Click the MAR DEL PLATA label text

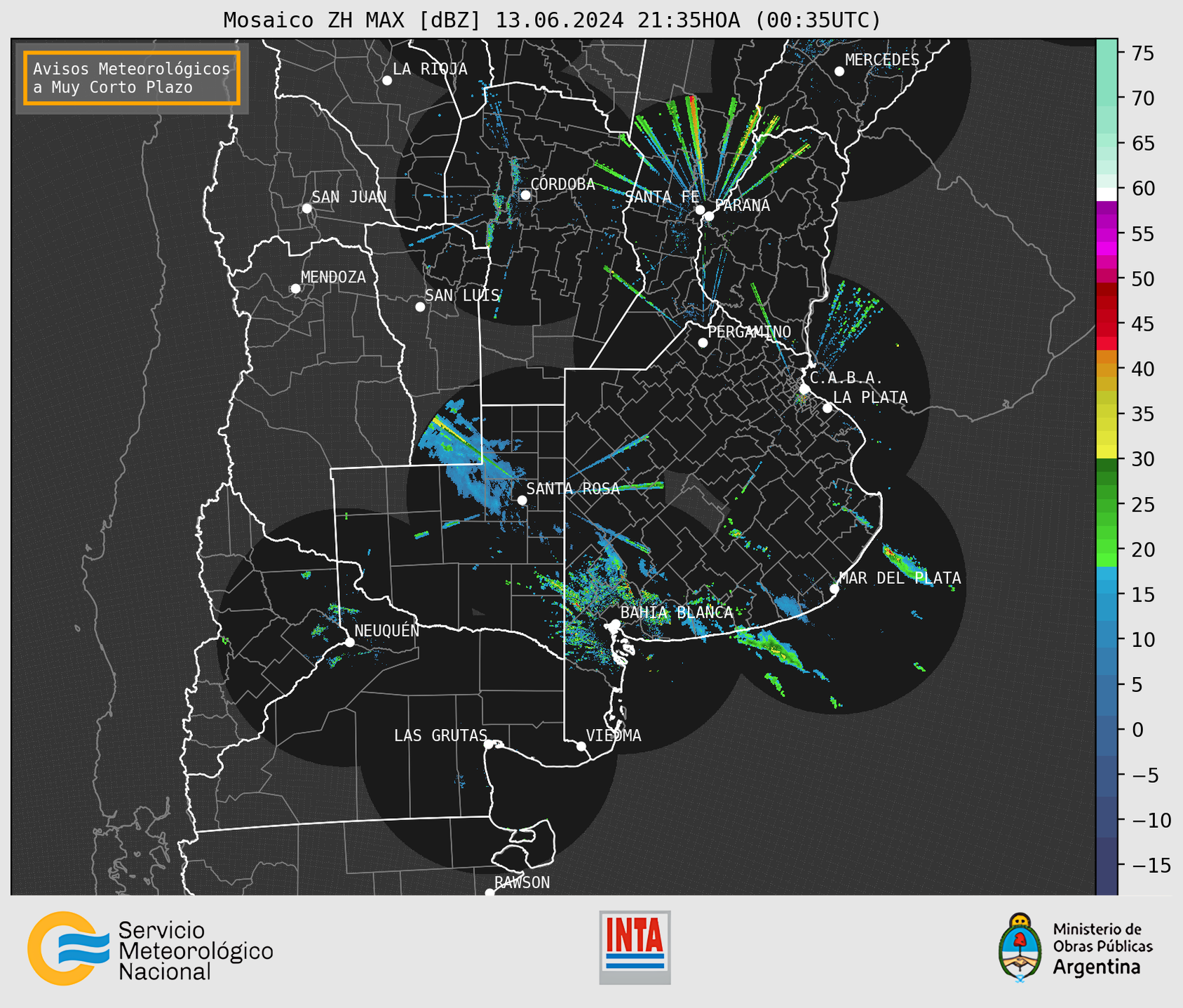900,578
